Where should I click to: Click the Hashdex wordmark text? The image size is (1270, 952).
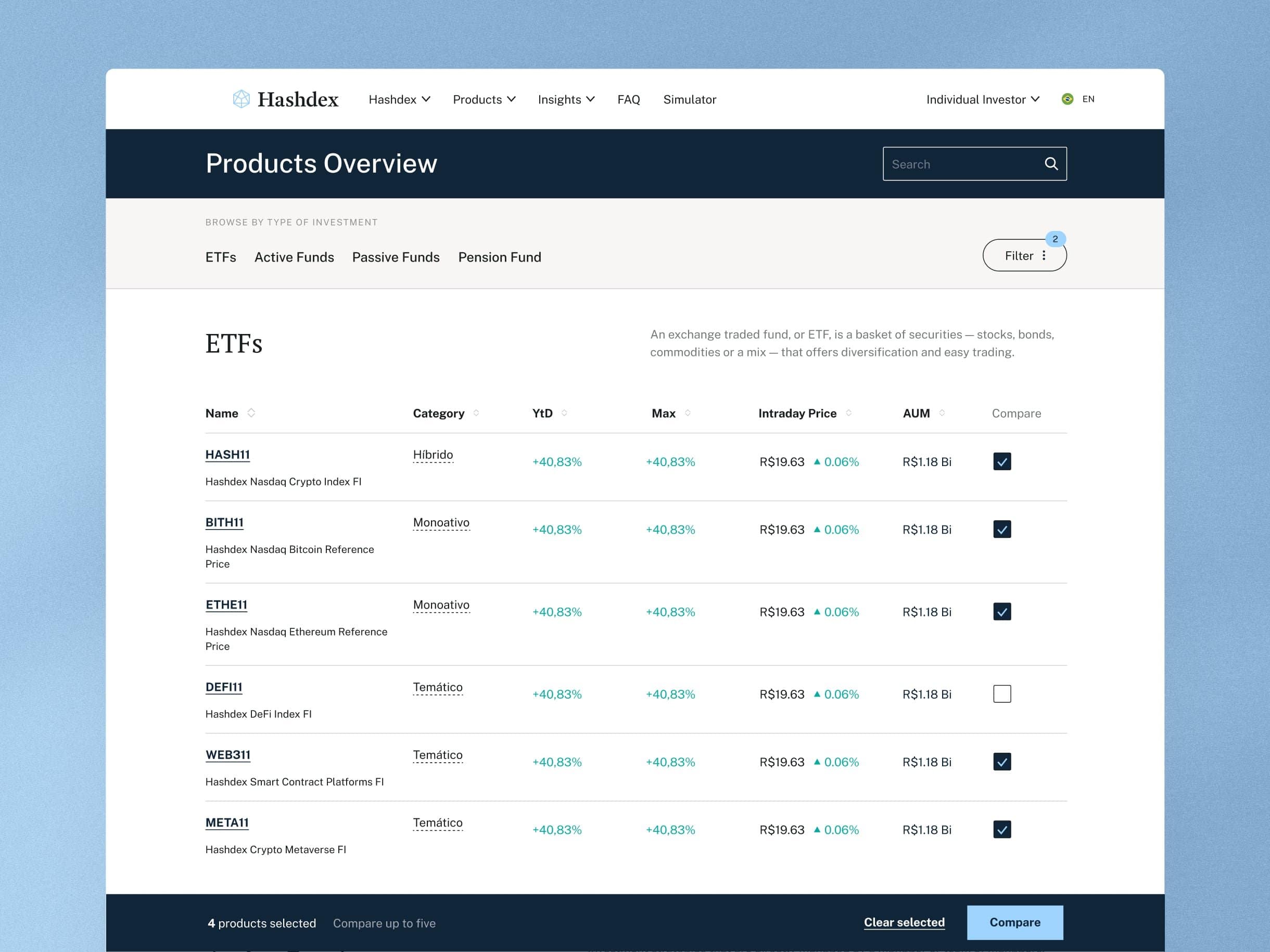coord(298,99)
